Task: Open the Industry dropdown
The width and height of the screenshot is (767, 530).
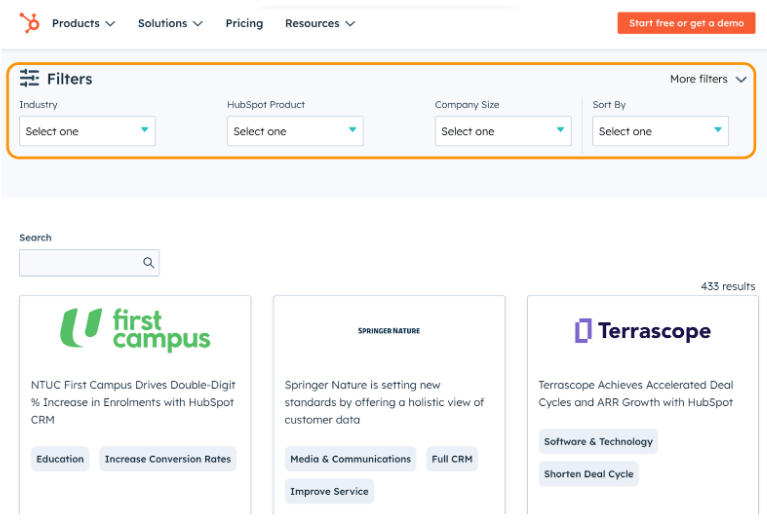Action: (87, 131)
